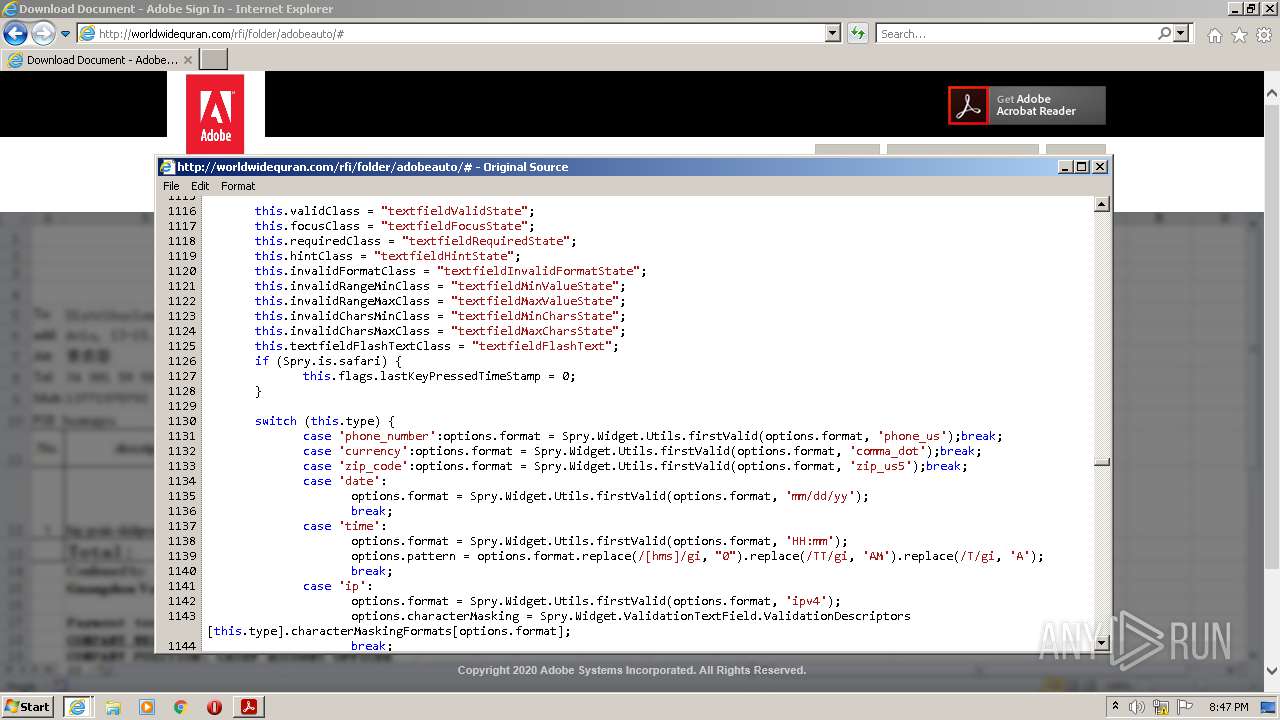
Task: Open Google Chrome taskbar icon
Action: 181,707
